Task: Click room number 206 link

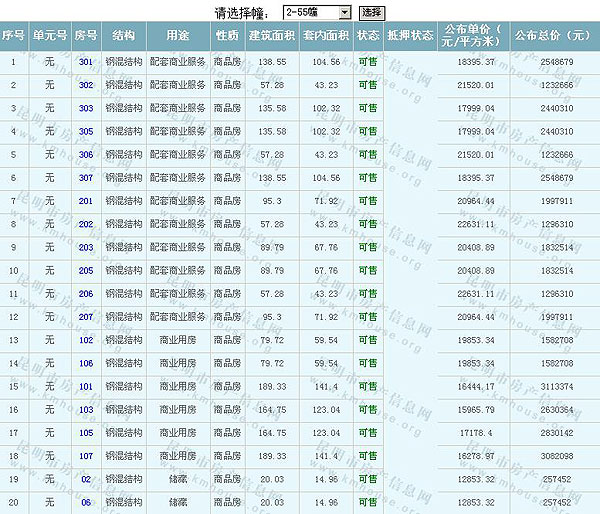Action: click(x=86, y=293)
